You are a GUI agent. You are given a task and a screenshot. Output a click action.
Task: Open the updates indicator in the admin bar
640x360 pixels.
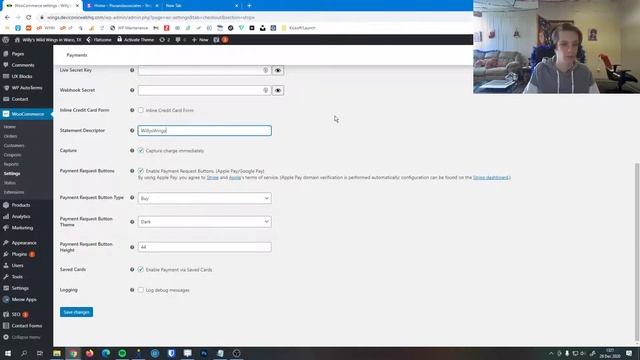(164, 40)
